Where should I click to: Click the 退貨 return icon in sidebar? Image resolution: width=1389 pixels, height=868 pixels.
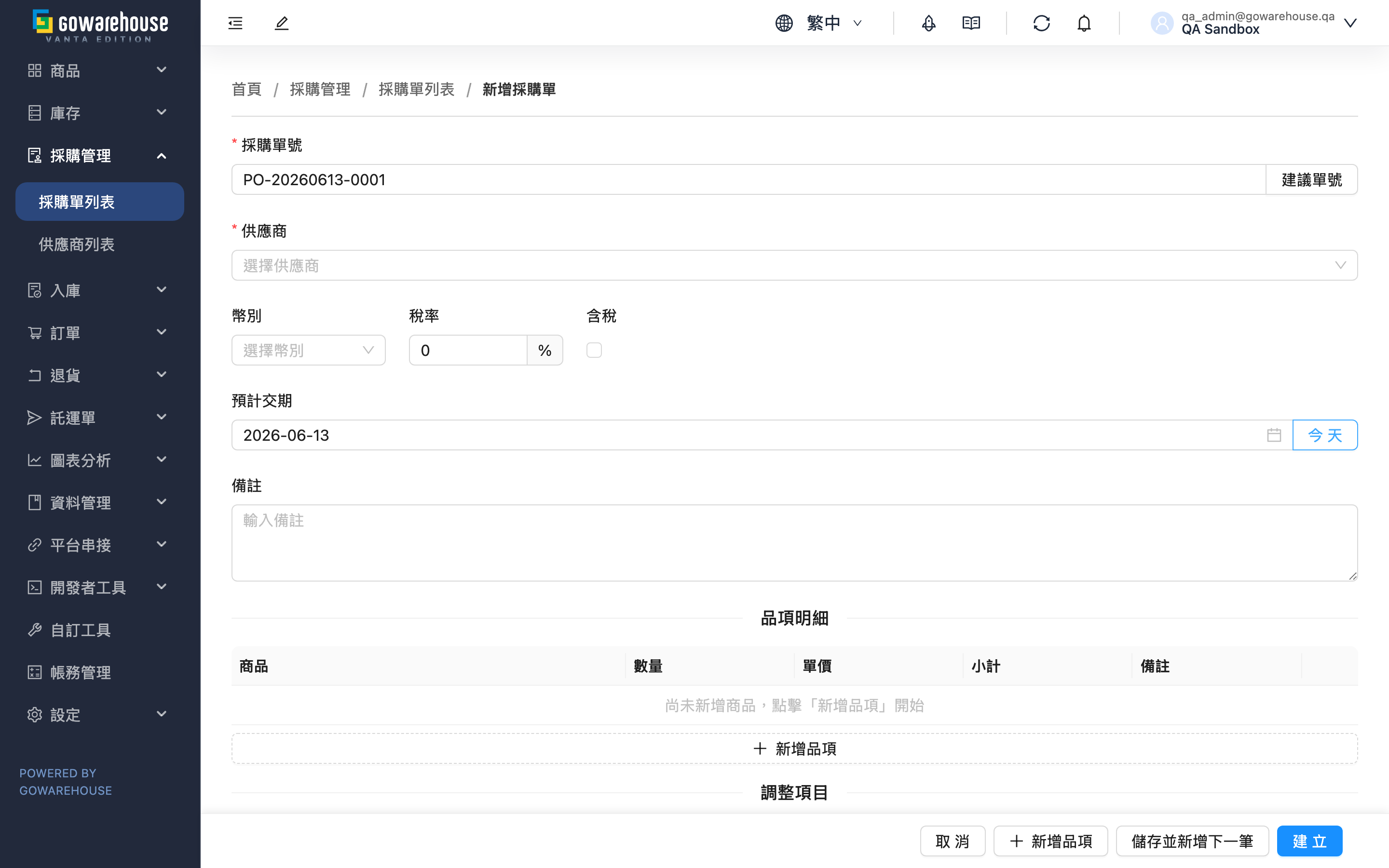click(x=34, y=375)
